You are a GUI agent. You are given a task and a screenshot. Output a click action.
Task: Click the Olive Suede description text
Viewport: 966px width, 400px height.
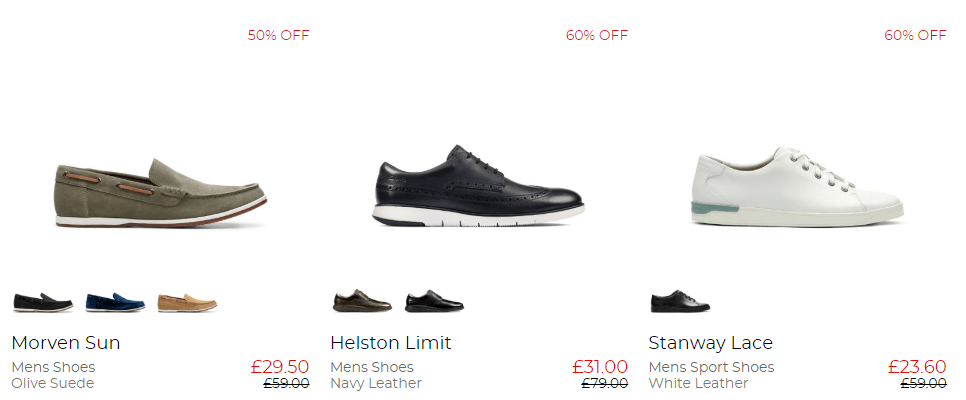pos(53,383)
